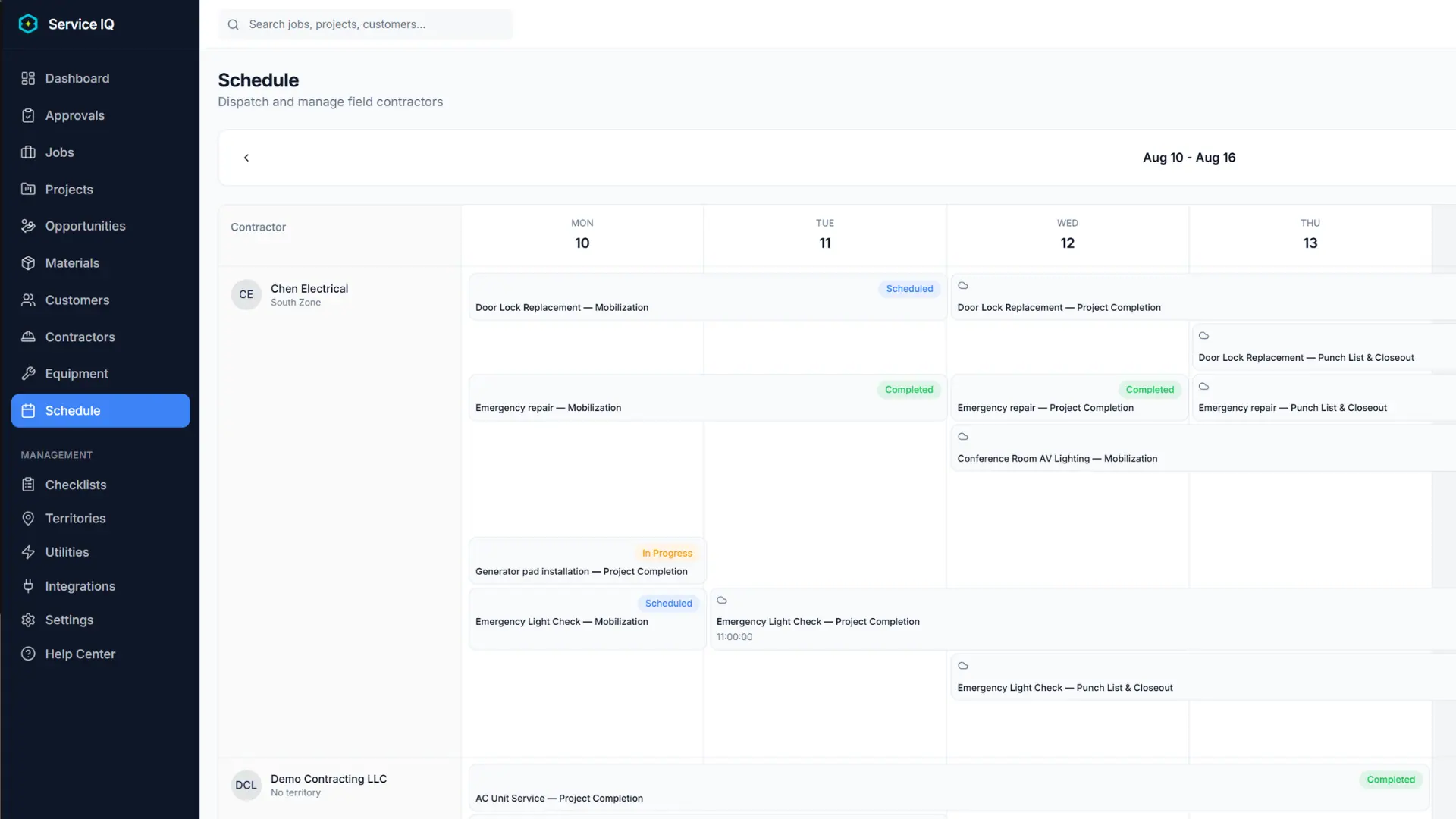Screen dimensions: 1456x819
Task: Click the Service IQ logo icon
Action: pos(28,24)
